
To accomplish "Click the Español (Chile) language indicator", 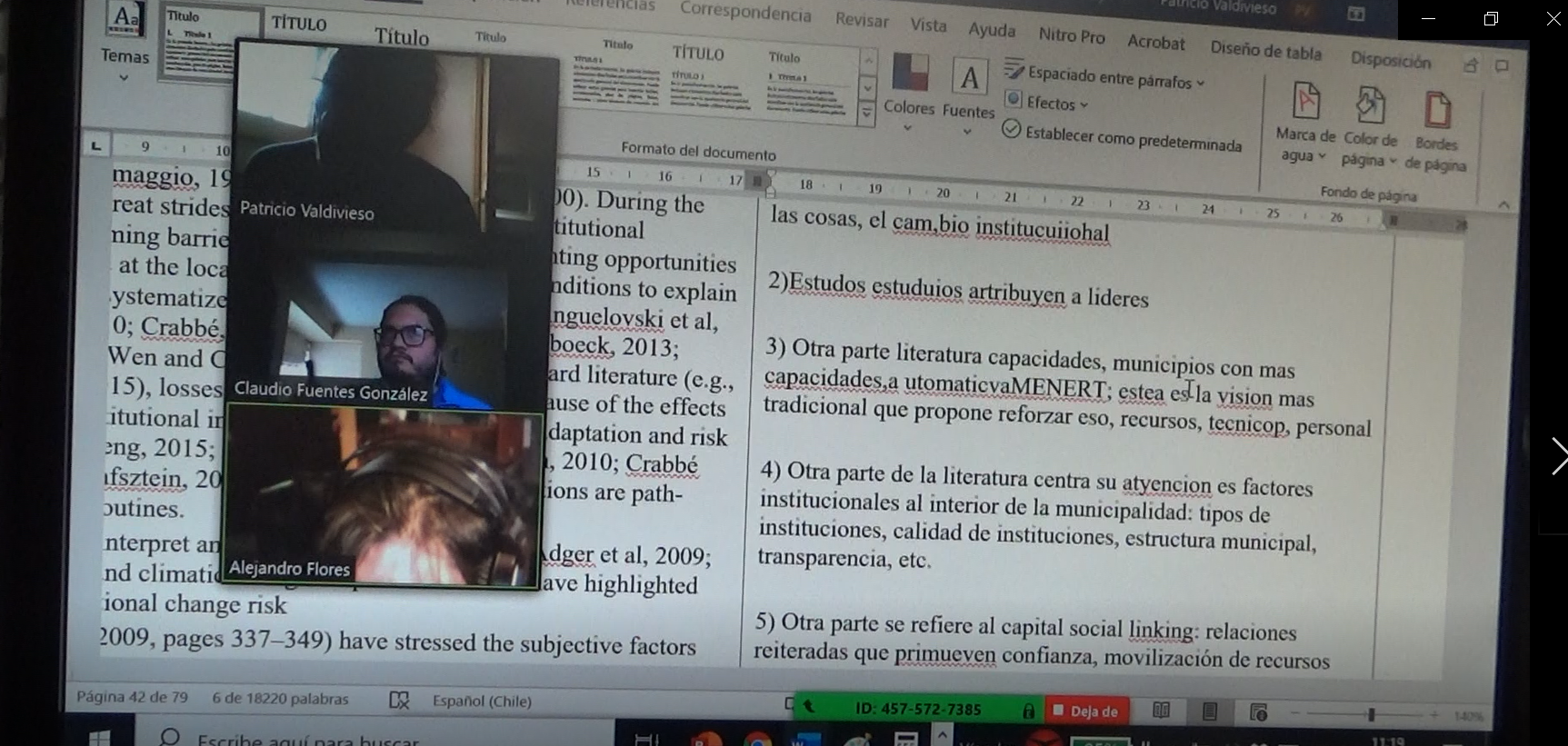I will click(x=482, y=701).
